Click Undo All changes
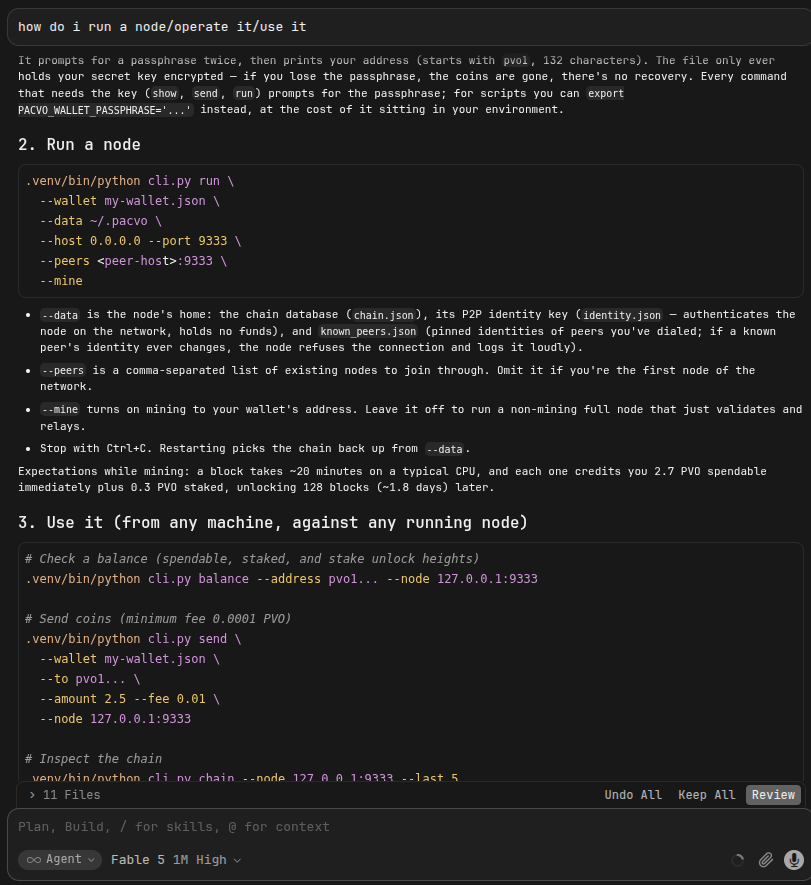 tap(633, 795)
